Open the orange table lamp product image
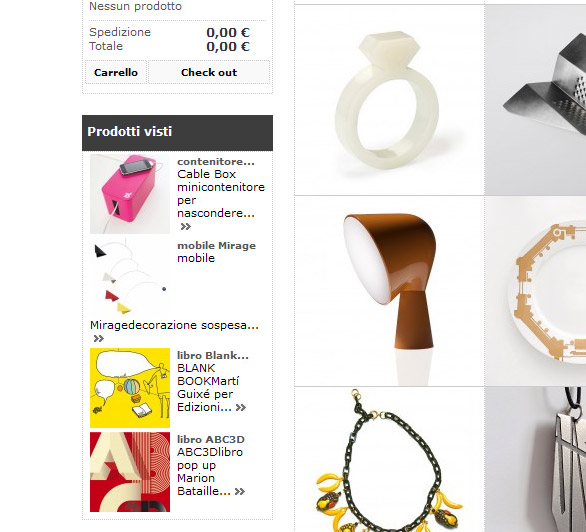Image resolution: width=586 pixels, height=532 pixels. tap(389, 291)
